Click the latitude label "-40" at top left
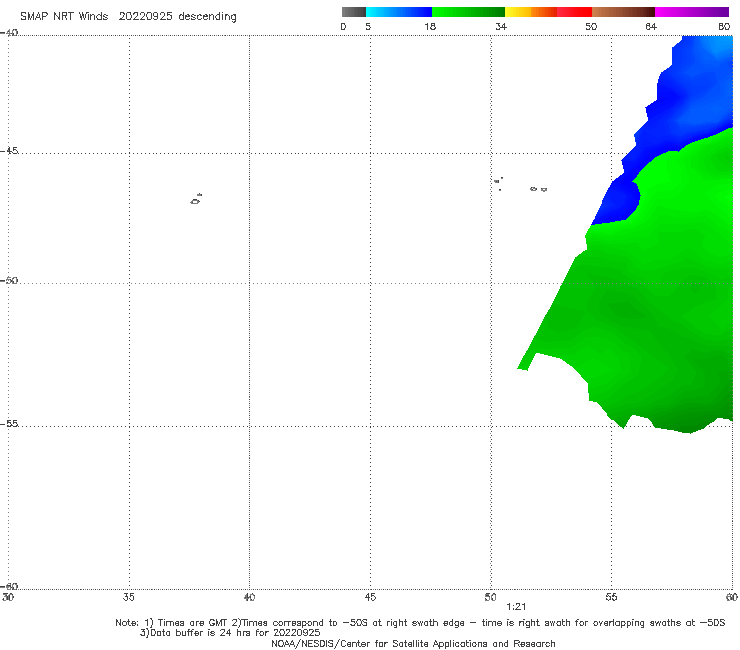This screenshot has width=740, height=650. coord(9,33)
